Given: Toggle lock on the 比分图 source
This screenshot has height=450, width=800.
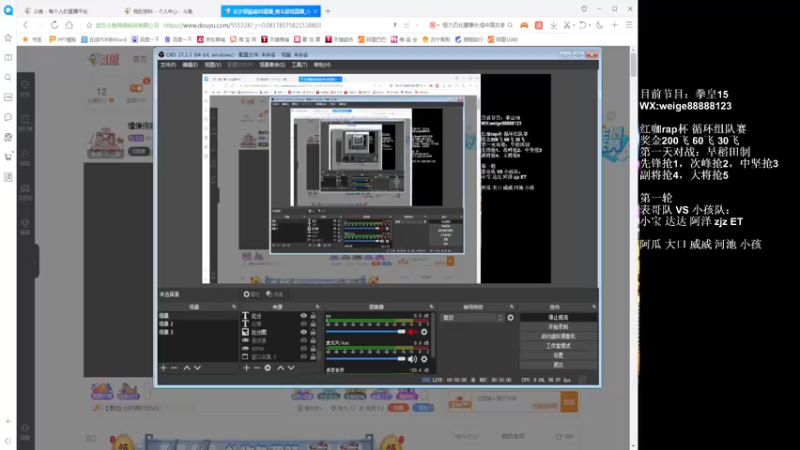Looking at the screenshot, I should click(313, 332).
